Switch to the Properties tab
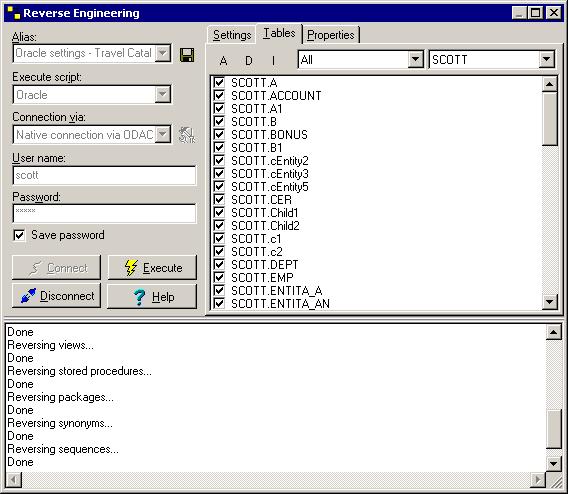Screen dimensions: 568x494 (331, 35)
